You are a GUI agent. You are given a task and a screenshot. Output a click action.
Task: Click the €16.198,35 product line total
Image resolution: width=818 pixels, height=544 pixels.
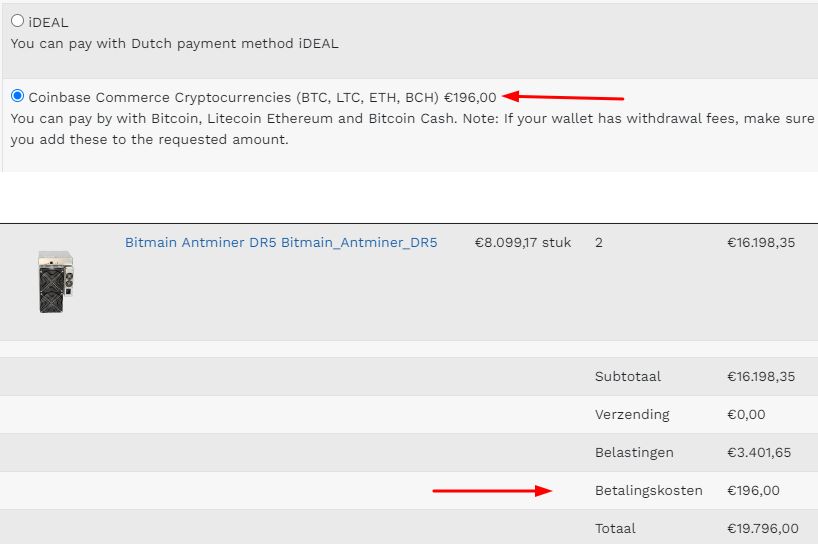(x=761, y=242)
